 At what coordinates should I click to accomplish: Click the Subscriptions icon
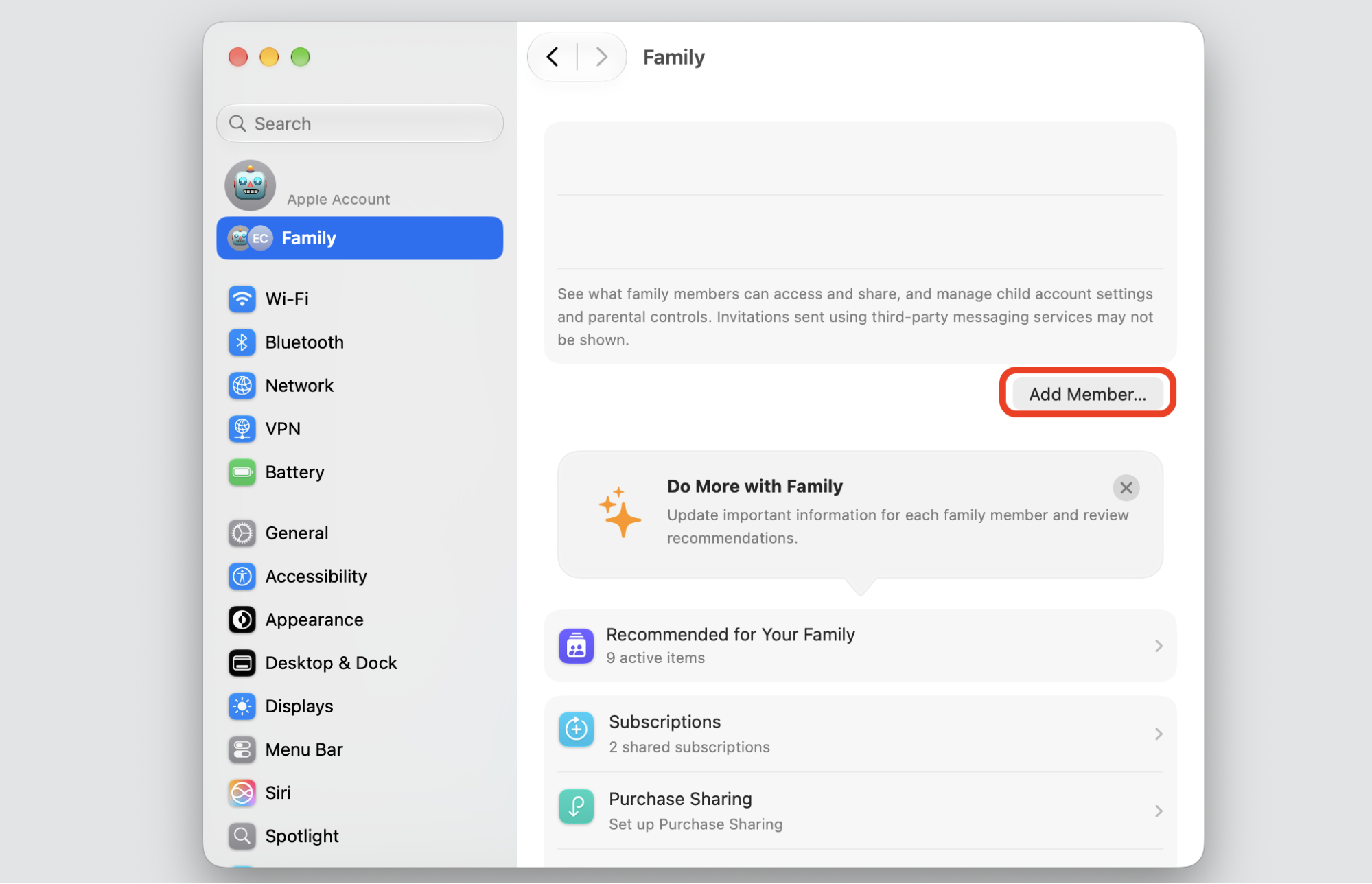click(x=576, y=730)
